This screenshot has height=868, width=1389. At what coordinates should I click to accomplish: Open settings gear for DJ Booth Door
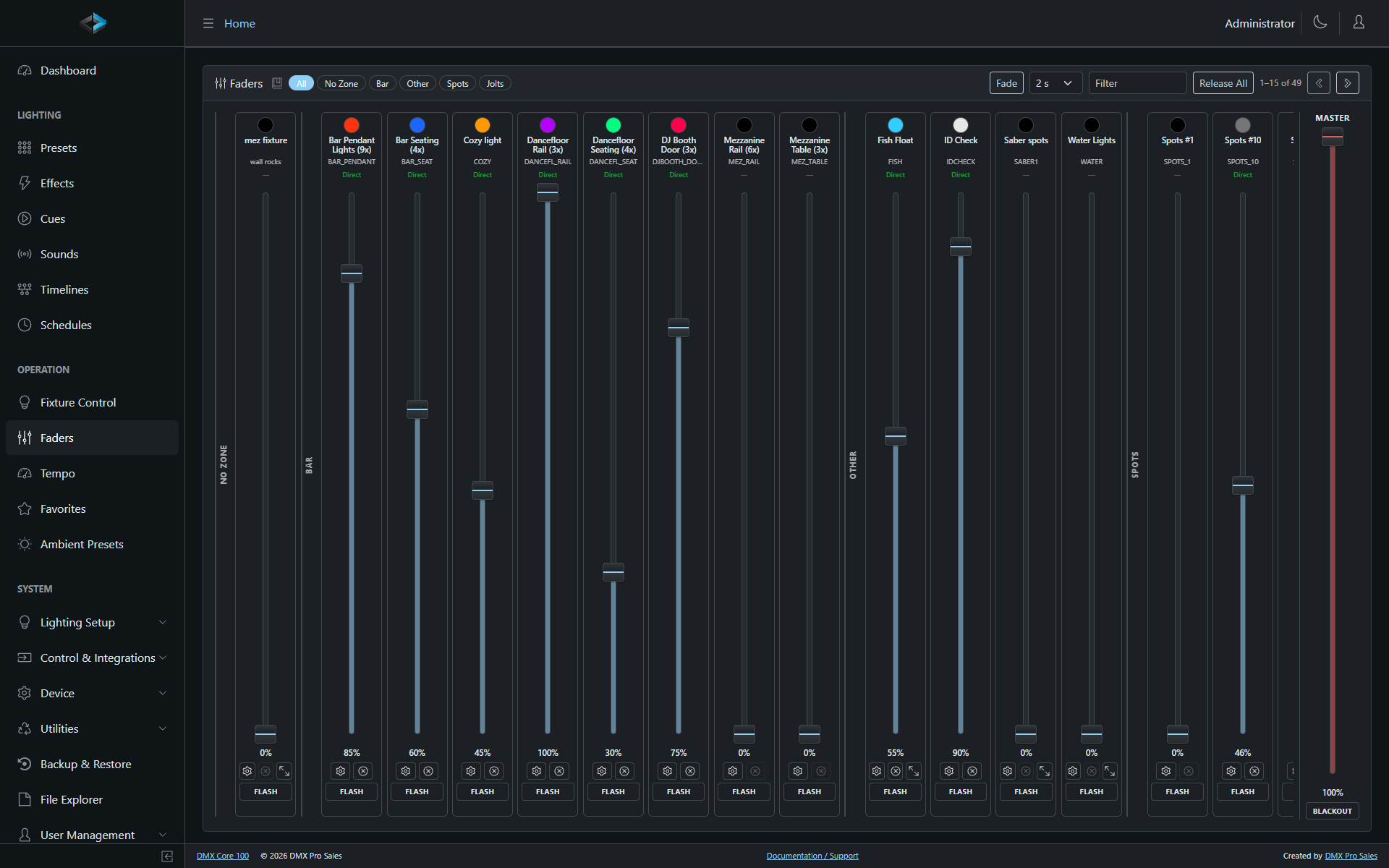point(668,771)
